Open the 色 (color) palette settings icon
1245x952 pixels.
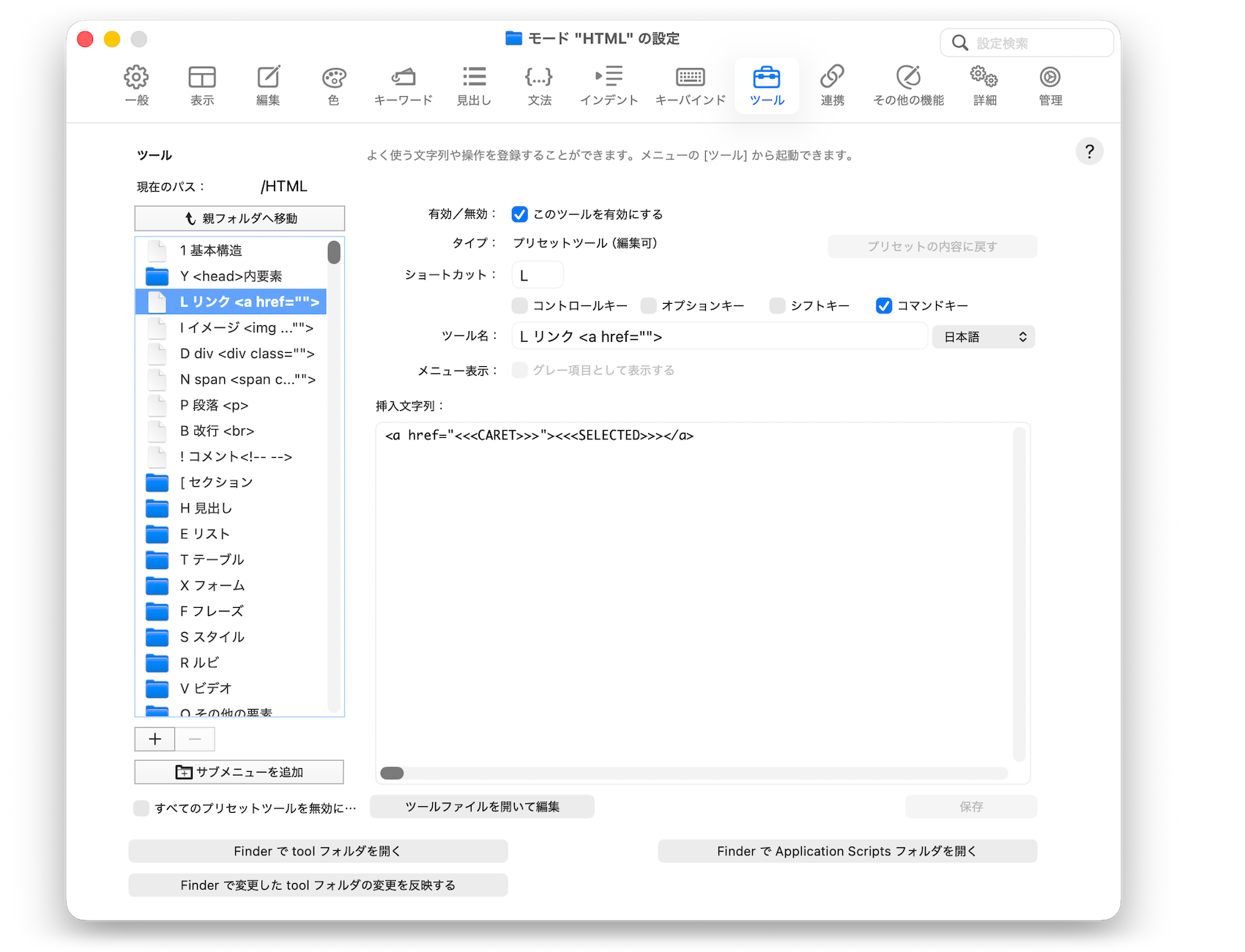[x=333, y=78]
